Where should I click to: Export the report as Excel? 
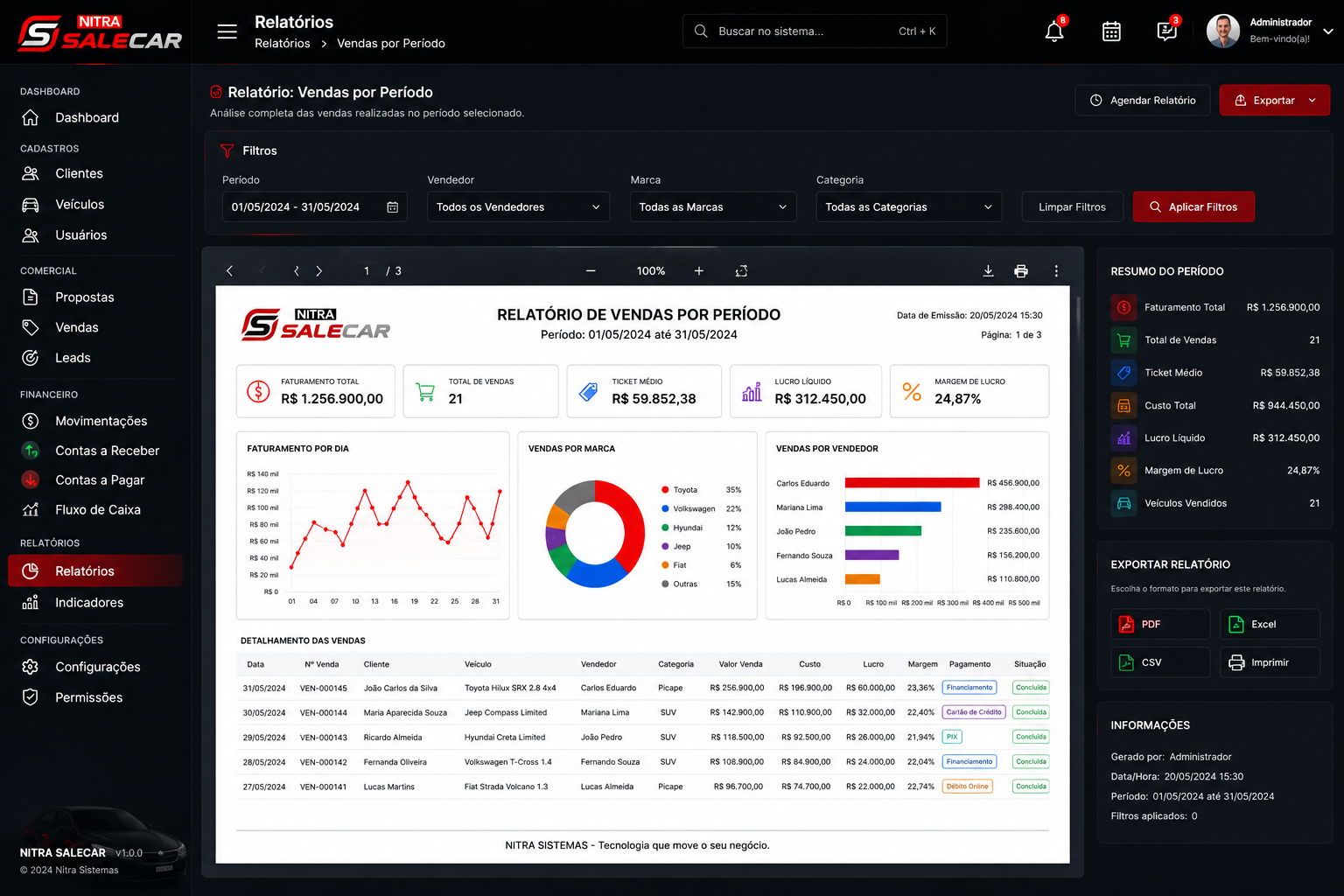[1270, 624]
